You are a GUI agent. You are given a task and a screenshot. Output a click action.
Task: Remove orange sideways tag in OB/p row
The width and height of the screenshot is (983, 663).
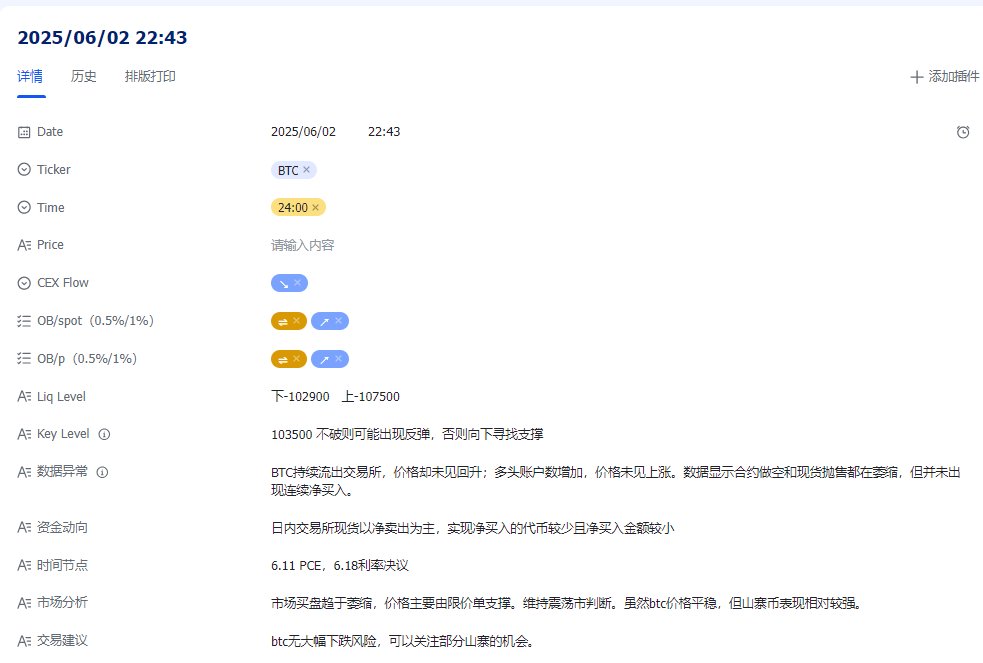pos(297,359)
